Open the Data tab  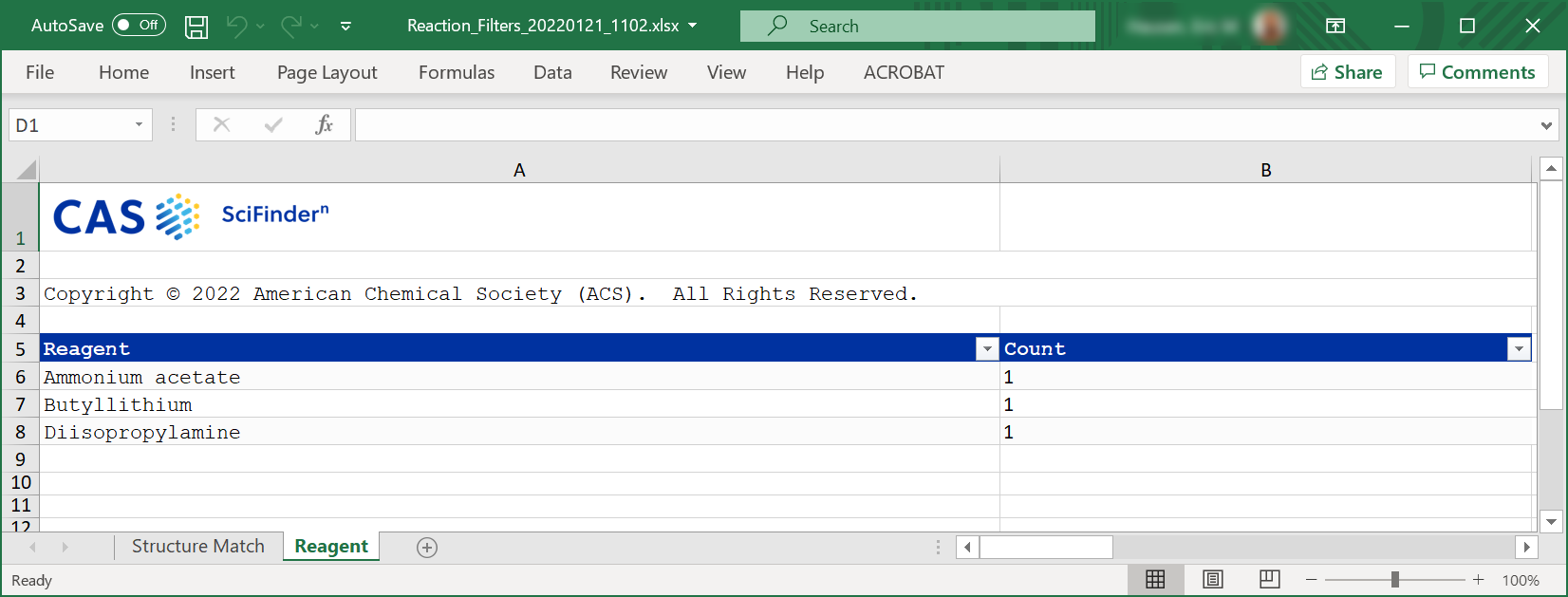coord(552,72)
